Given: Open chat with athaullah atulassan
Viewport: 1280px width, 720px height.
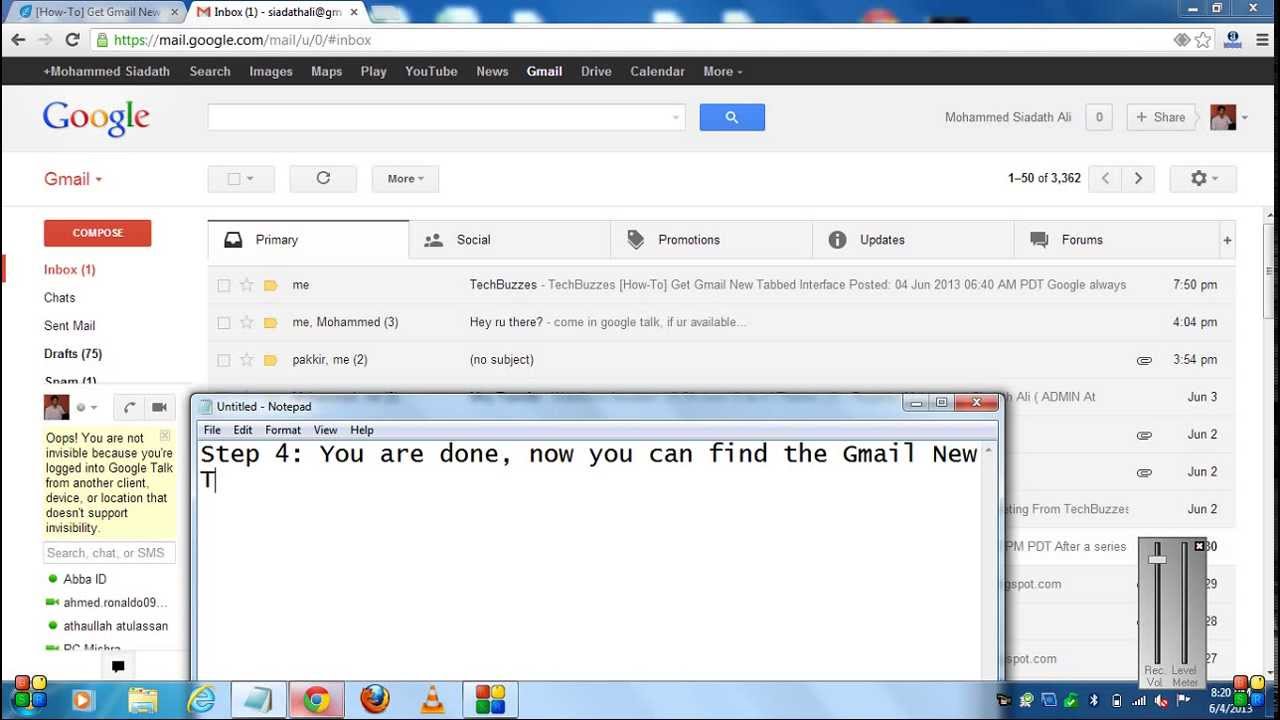Looking at the screenshot, I should coord(115,626).
